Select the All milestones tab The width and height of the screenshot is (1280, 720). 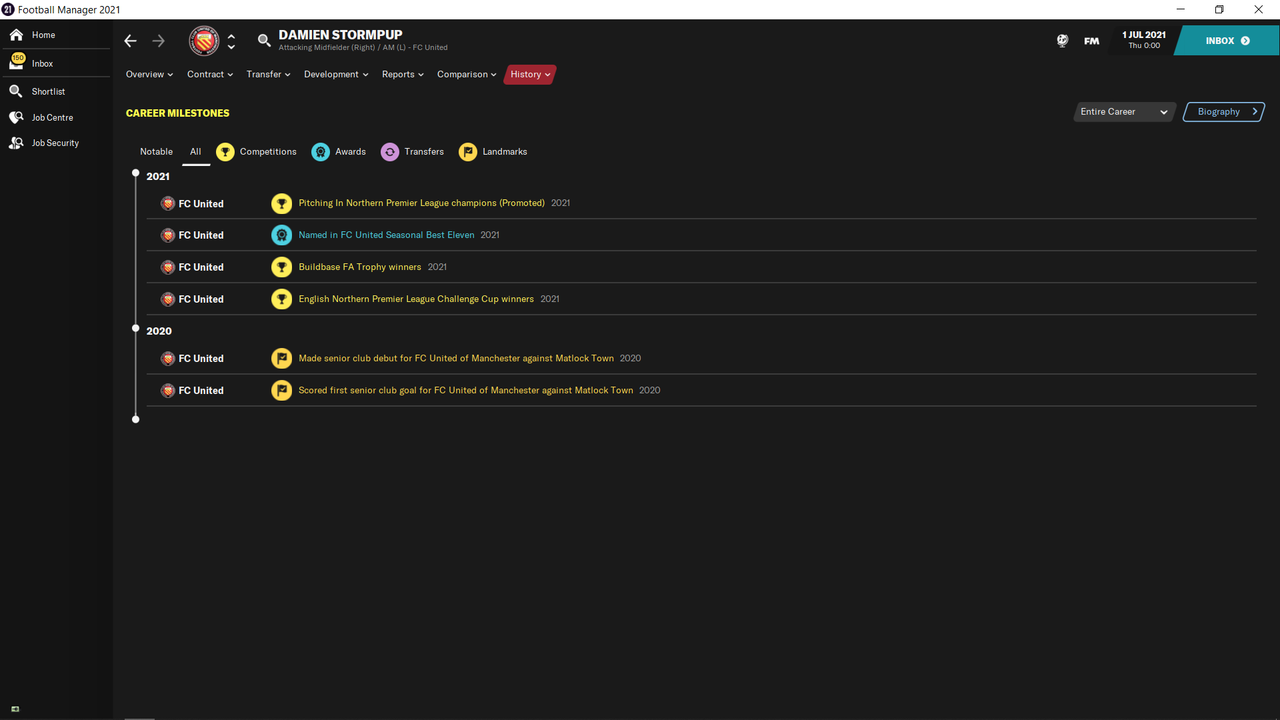[195, 152]
